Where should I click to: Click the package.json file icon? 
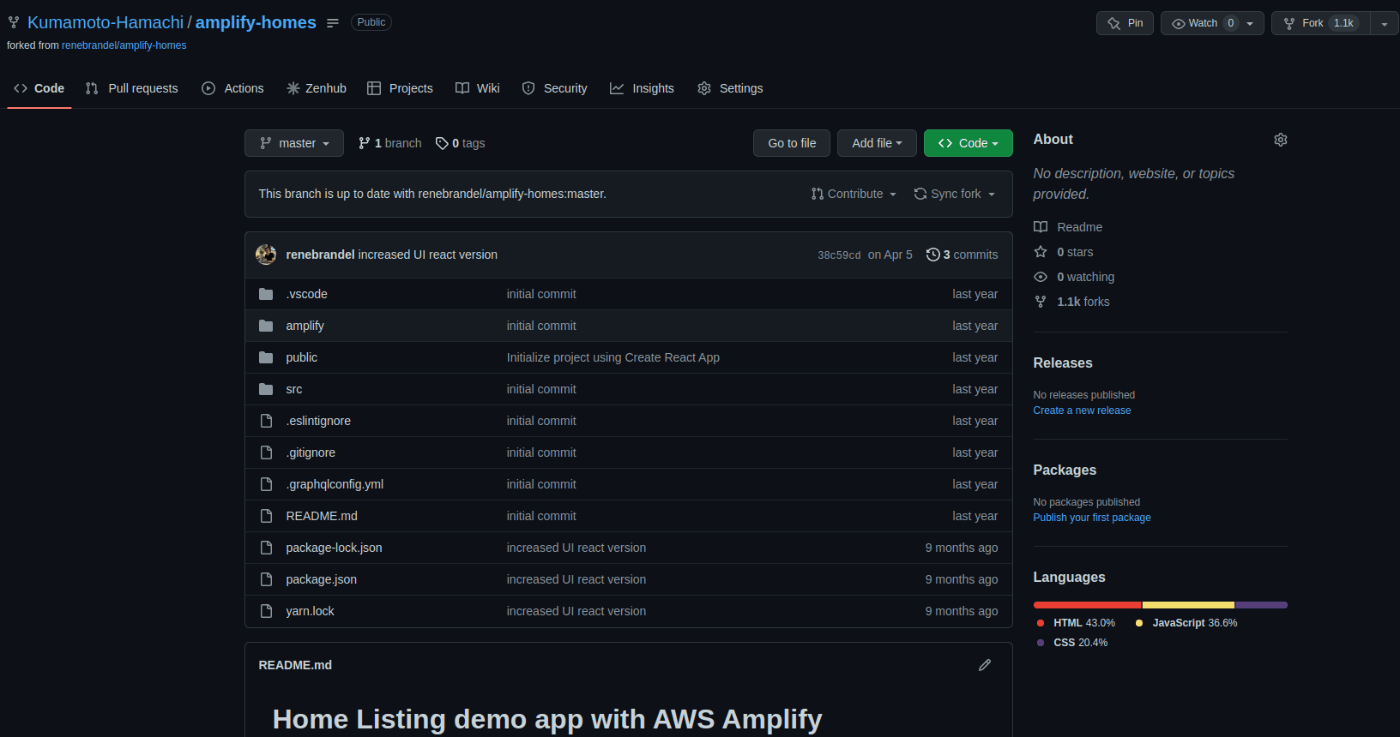[266, 579]
